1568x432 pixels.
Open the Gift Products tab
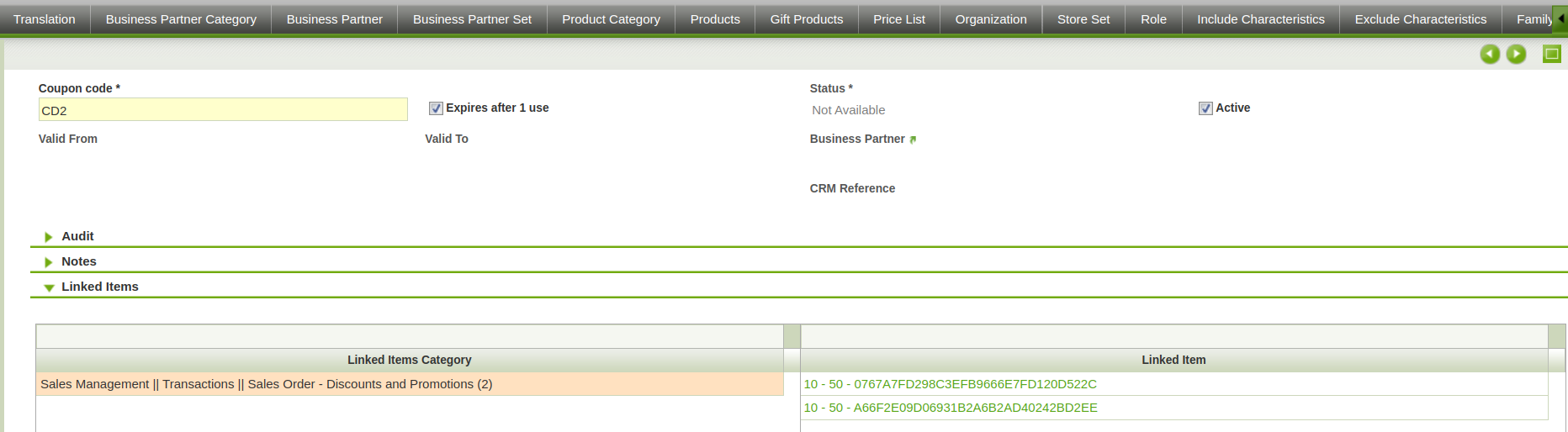tap(806, 19)
